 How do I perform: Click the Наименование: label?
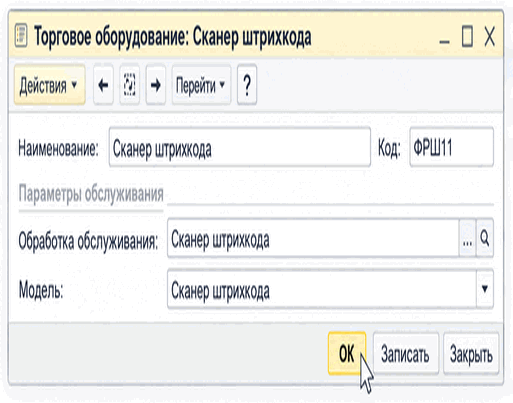[x=58, y=148]
